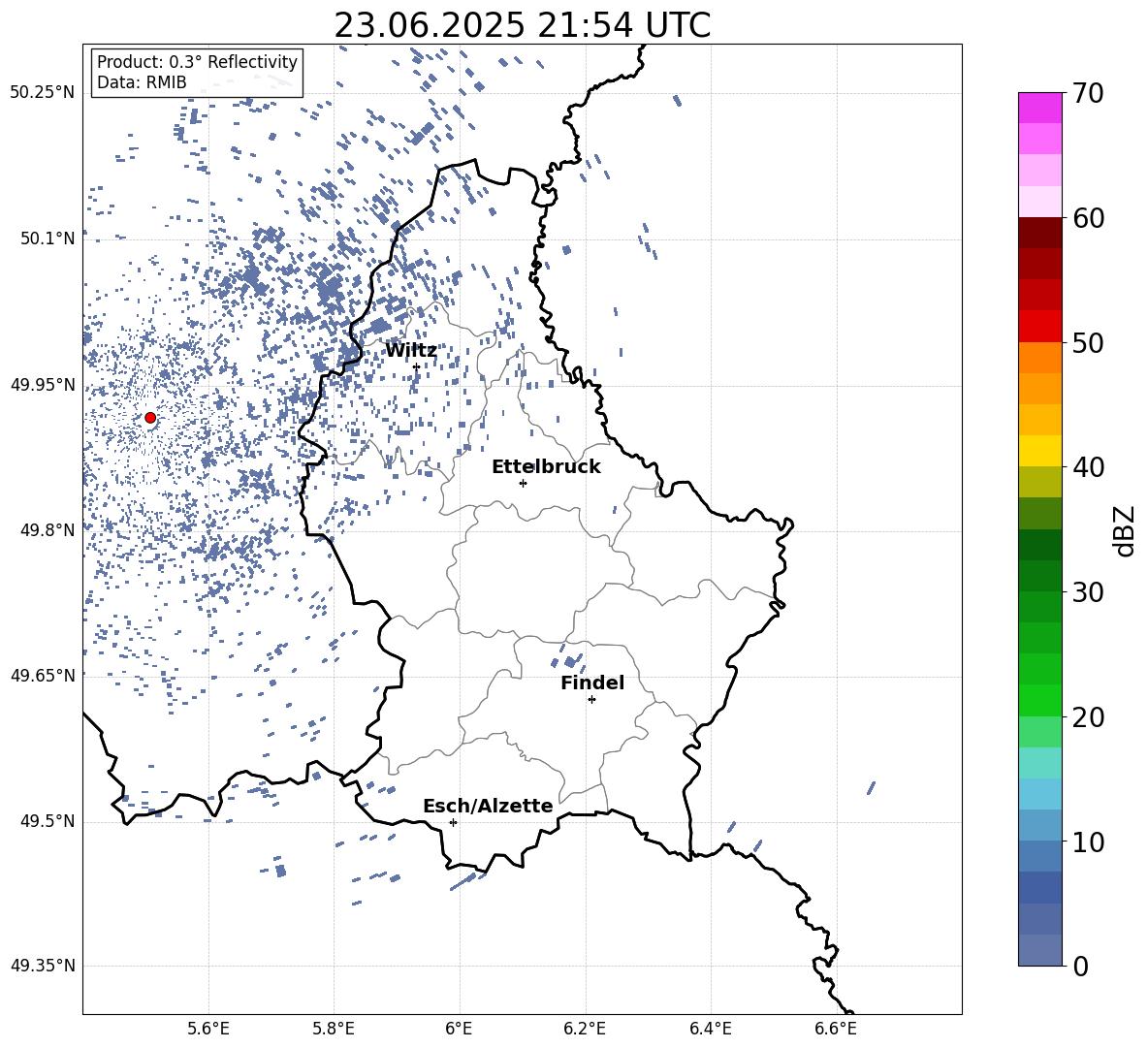The height and width of the screenshot is (1048, 1148).
Task: Click the slate blue swatch just above 0 dBZ
Action: coord(1039,950)
